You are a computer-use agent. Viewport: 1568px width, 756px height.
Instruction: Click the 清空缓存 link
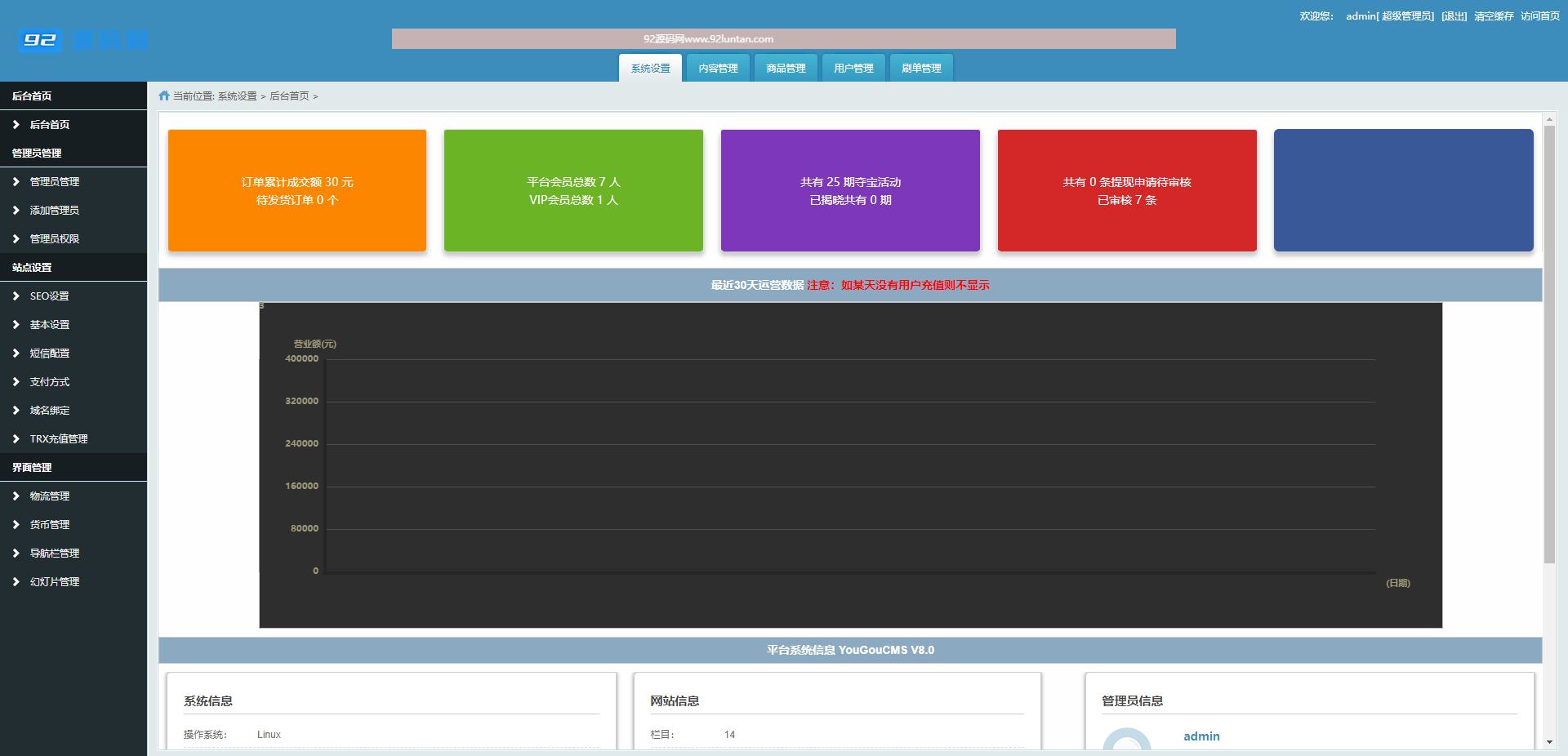coord(1493,16)
